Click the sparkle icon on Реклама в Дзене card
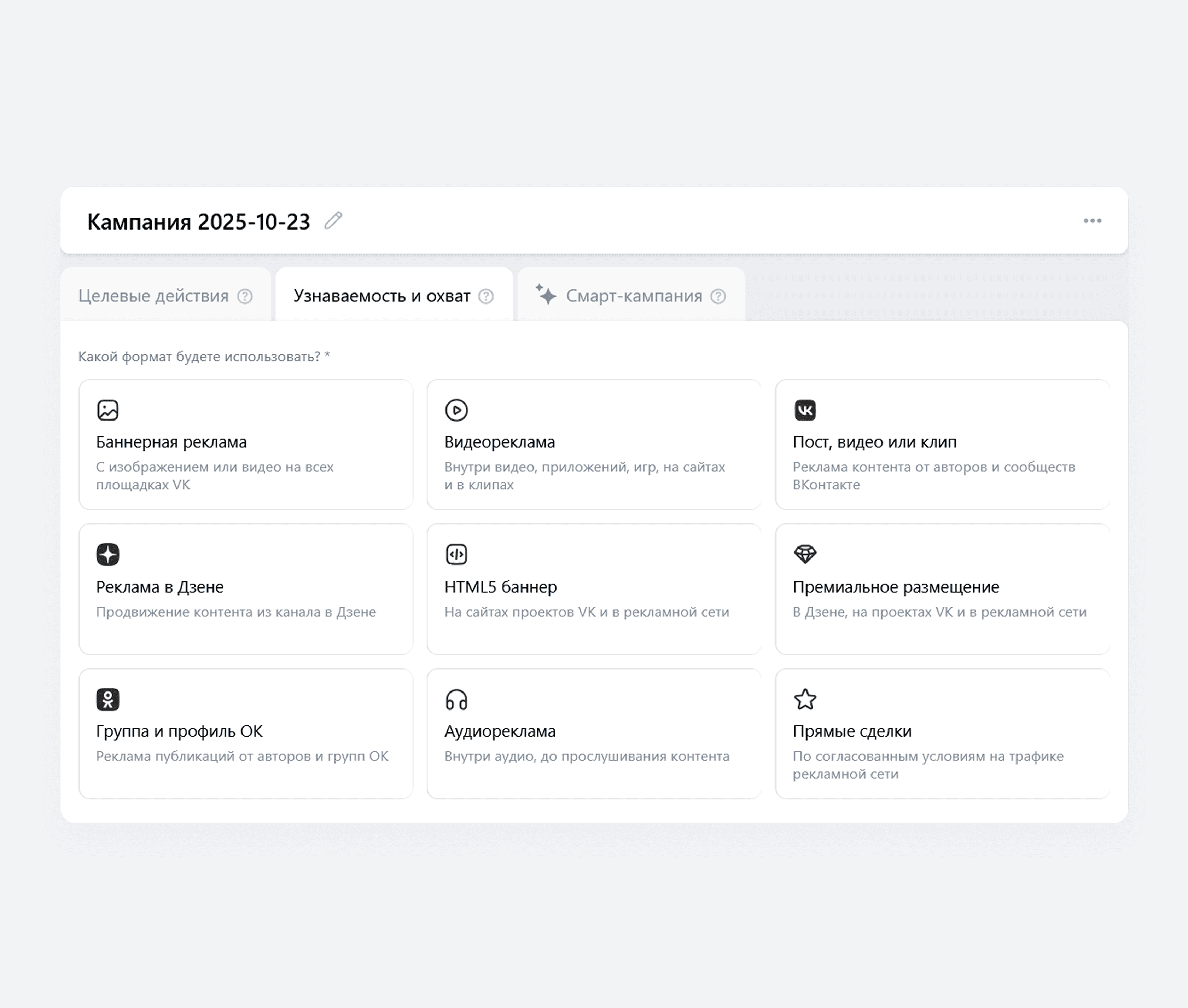1188x1008 pixels. (107, 554)
